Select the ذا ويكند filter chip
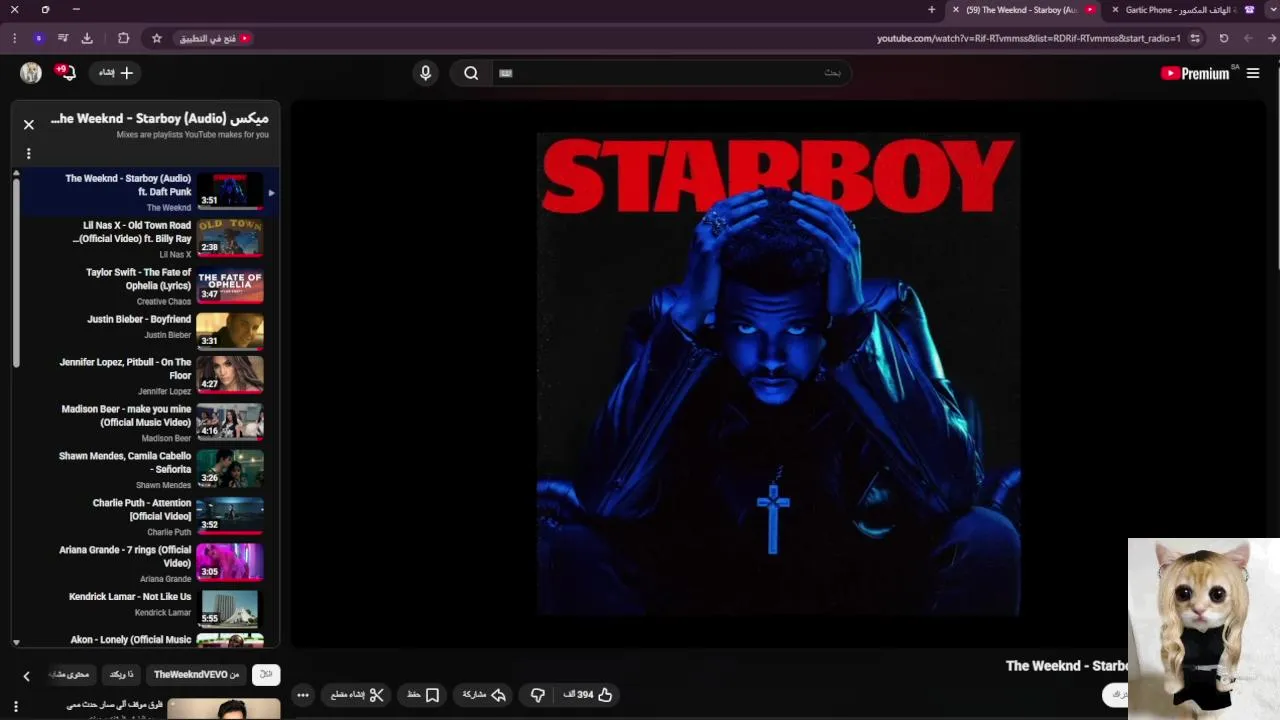Screen dimensions: 1280x720 click(121, 675)
